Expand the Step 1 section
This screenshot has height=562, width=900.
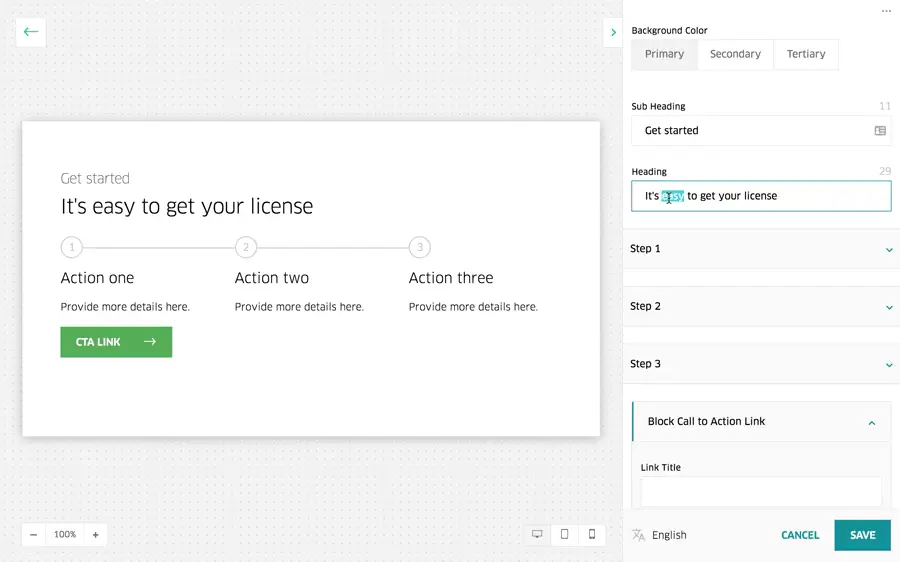(761, 249)
